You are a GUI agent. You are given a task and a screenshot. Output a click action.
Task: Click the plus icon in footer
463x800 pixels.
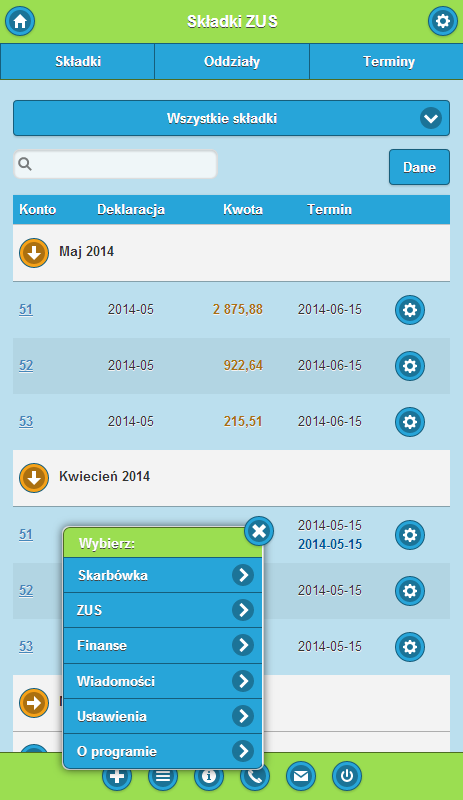[x=117, y=776]
